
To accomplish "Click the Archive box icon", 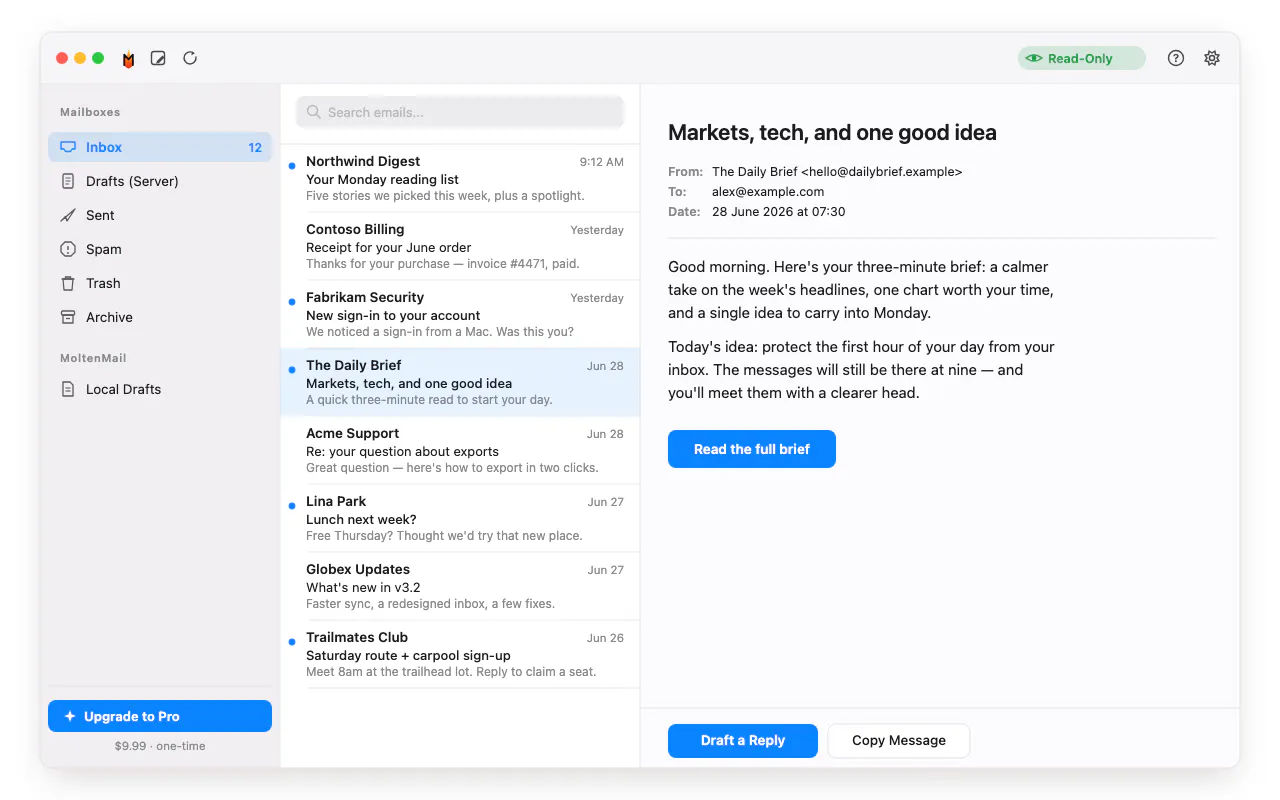I will 68,317.
